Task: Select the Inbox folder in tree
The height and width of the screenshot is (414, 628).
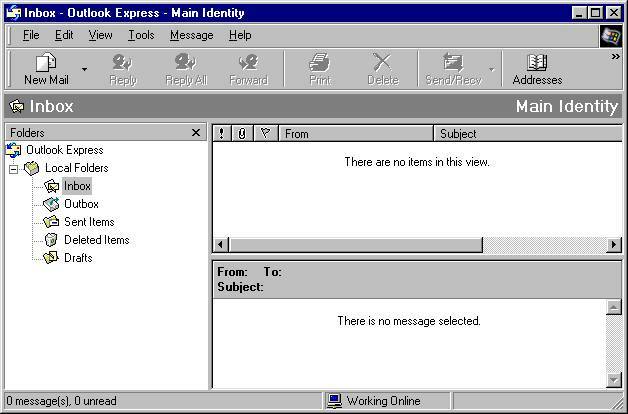Action: [x=77, y=186]
